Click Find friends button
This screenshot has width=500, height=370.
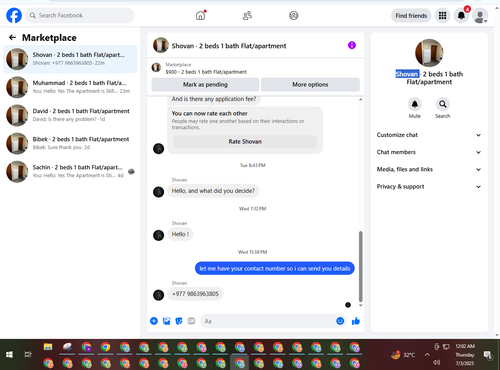pos(411,16)
